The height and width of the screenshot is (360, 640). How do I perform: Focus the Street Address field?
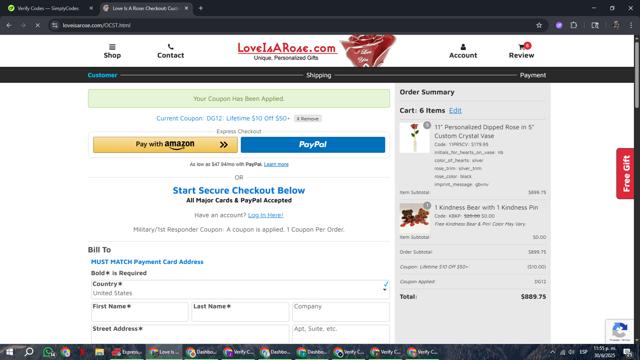tap(190, 334)
